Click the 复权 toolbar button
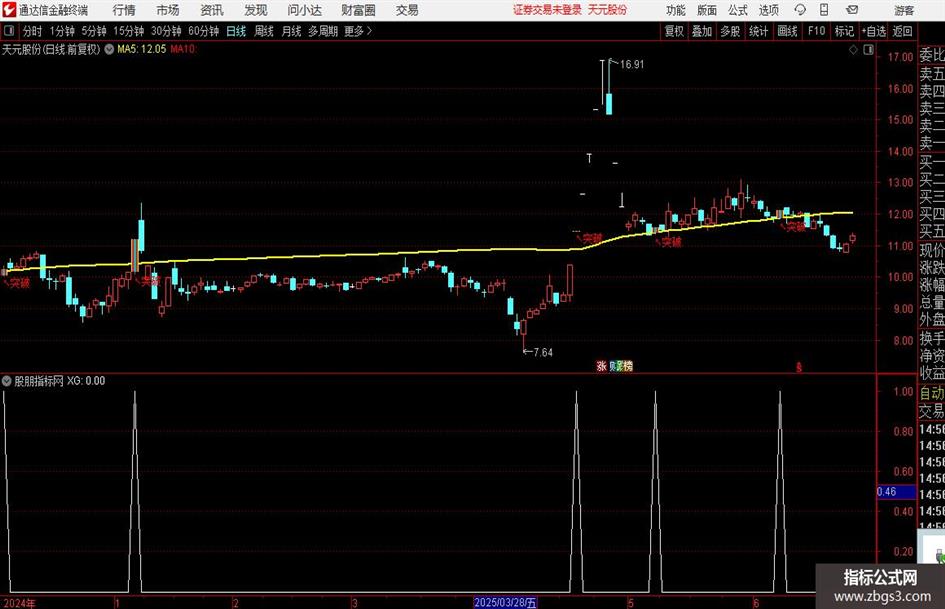Viewport: 945px width, 609px height. [x=674, y=31]
